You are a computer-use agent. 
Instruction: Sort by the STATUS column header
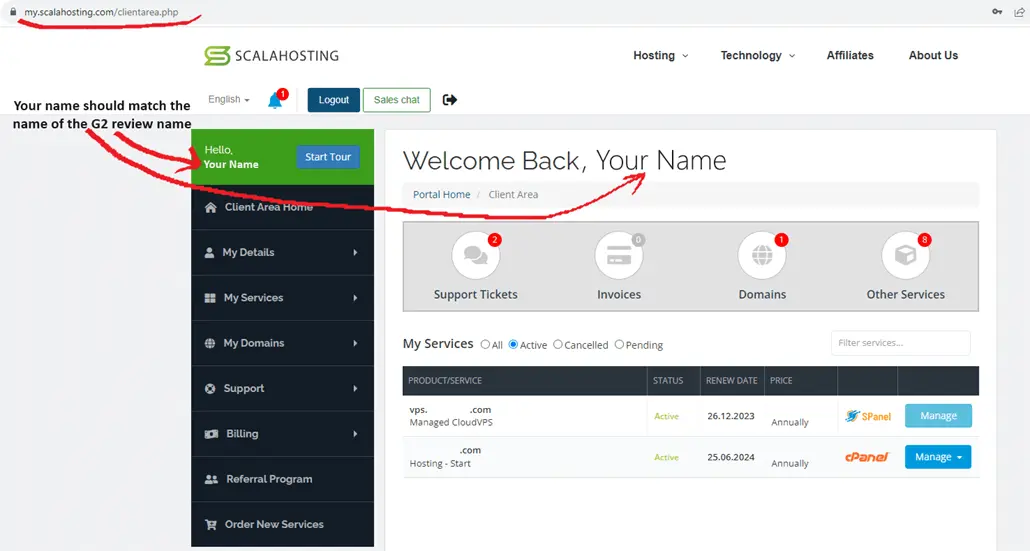click(668, 381)
